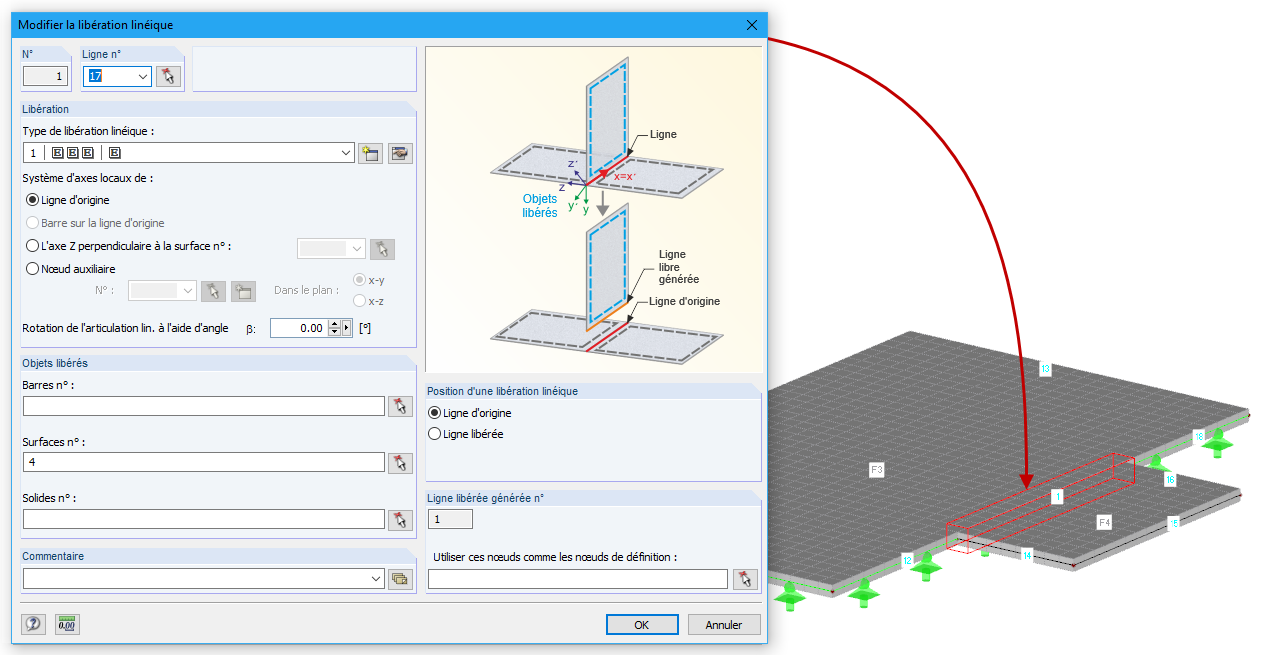Click line label 12 in model view

pos(908,560)
